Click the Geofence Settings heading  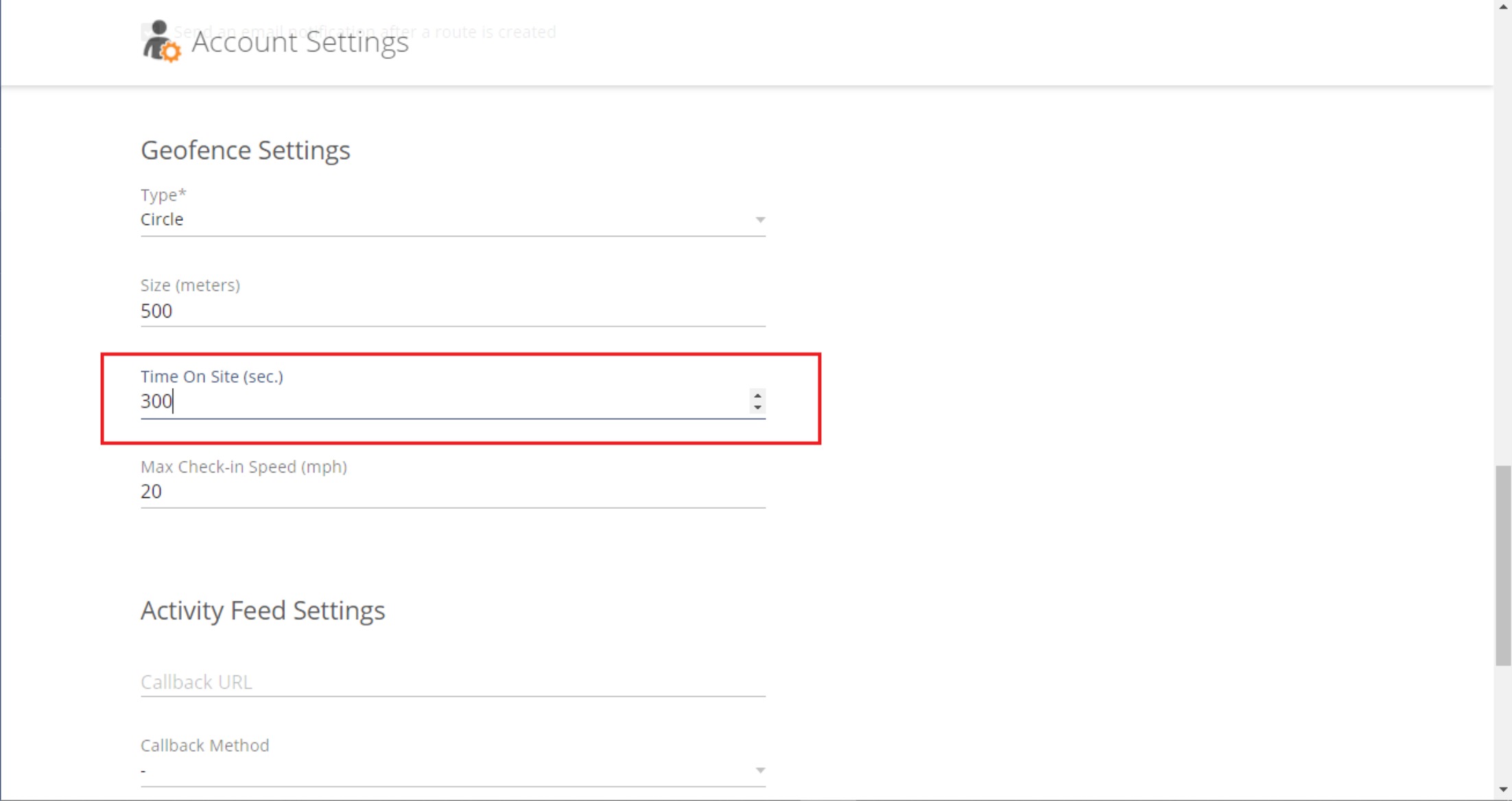[x=246, y=150]
